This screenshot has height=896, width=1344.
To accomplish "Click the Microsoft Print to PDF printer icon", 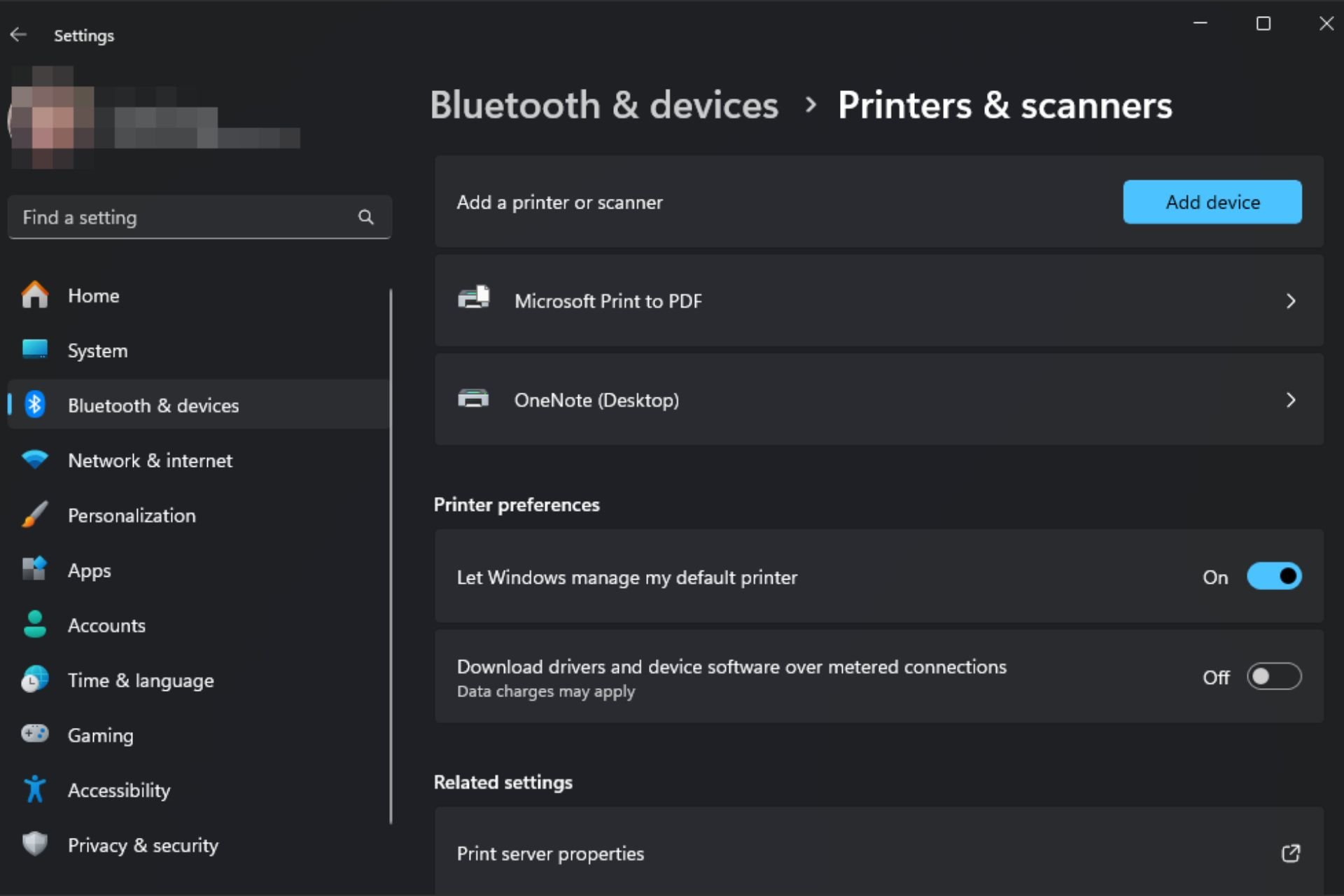I will coord(473,298).
